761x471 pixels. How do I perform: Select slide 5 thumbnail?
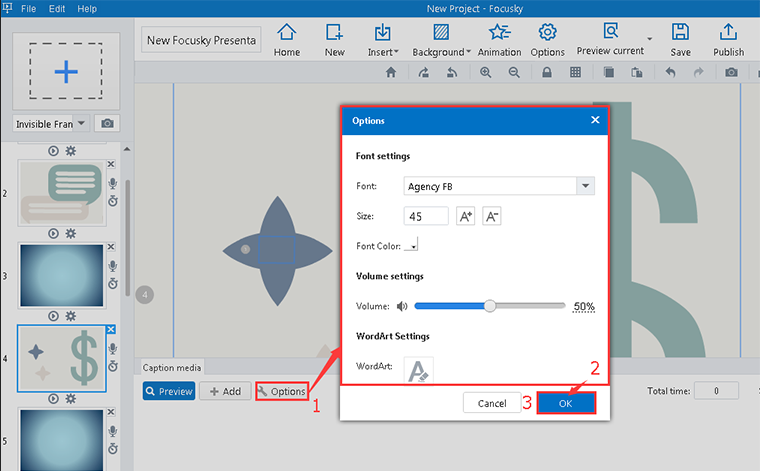[62, 439]
